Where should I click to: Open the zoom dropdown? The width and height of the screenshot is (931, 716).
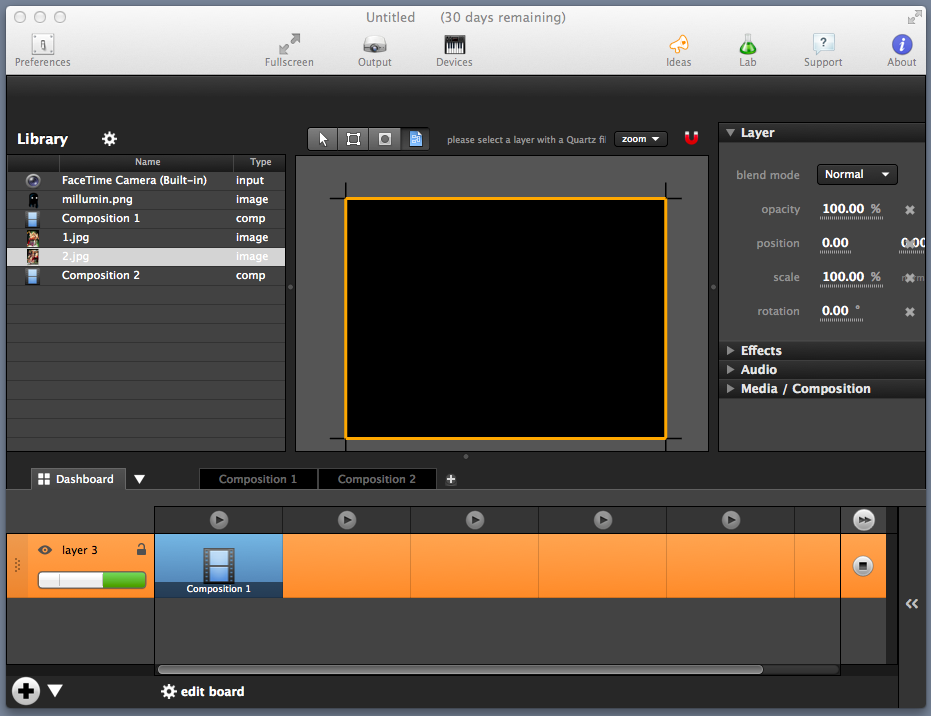(x=641, y=139)
